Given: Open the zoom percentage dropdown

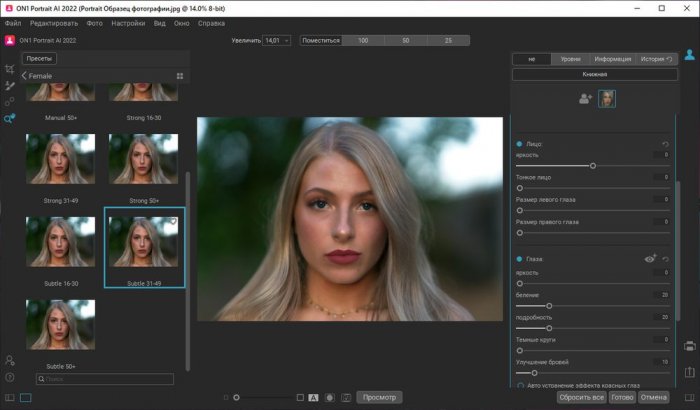Looking at the screenshot, I should pyautogui.click(x=276, y=40).
